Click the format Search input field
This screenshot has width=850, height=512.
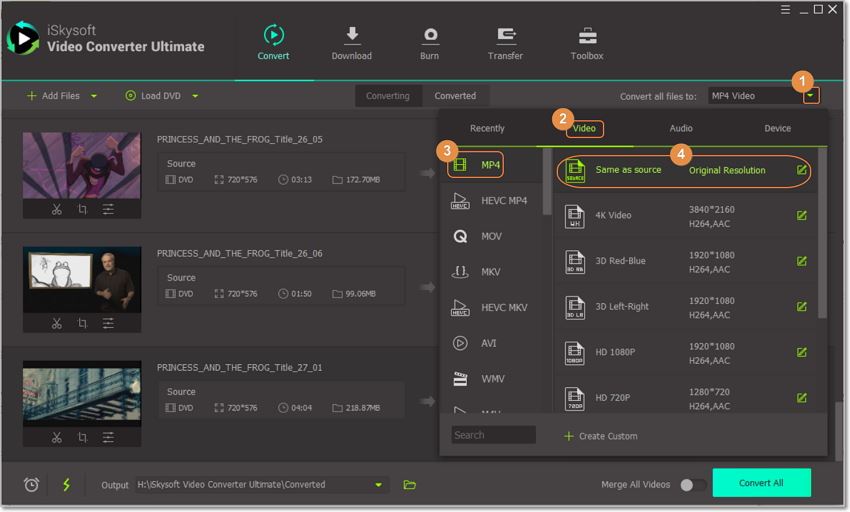[x=493, y=435]
